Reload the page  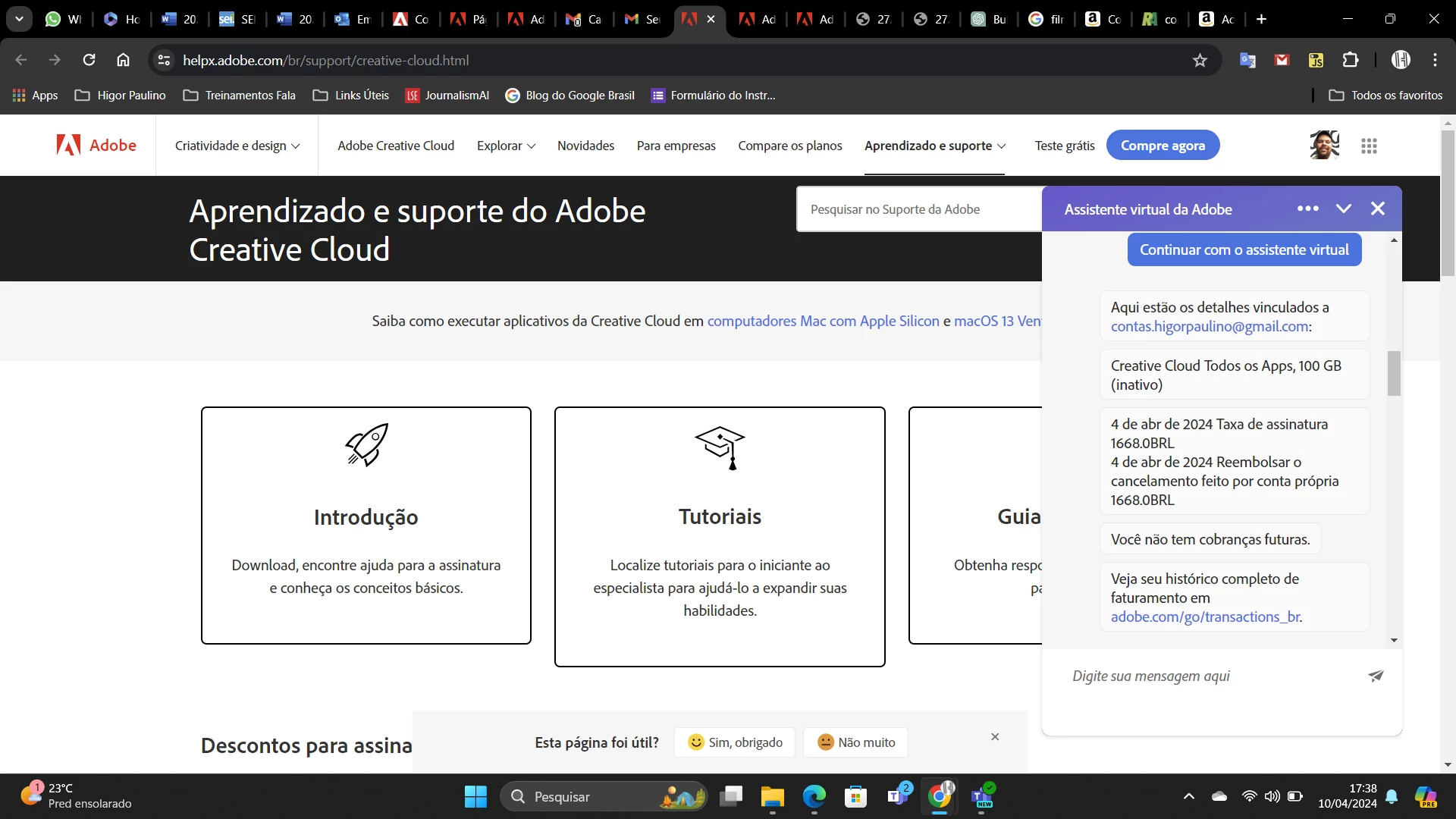click(89, 60)
